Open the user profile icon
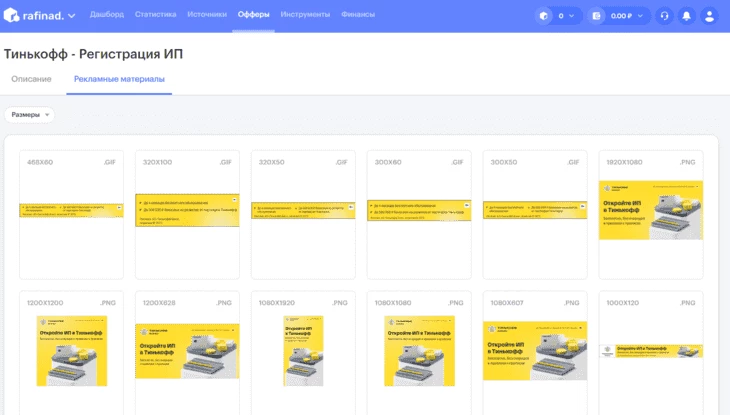The image size is (730, 415). click(709, 16)
